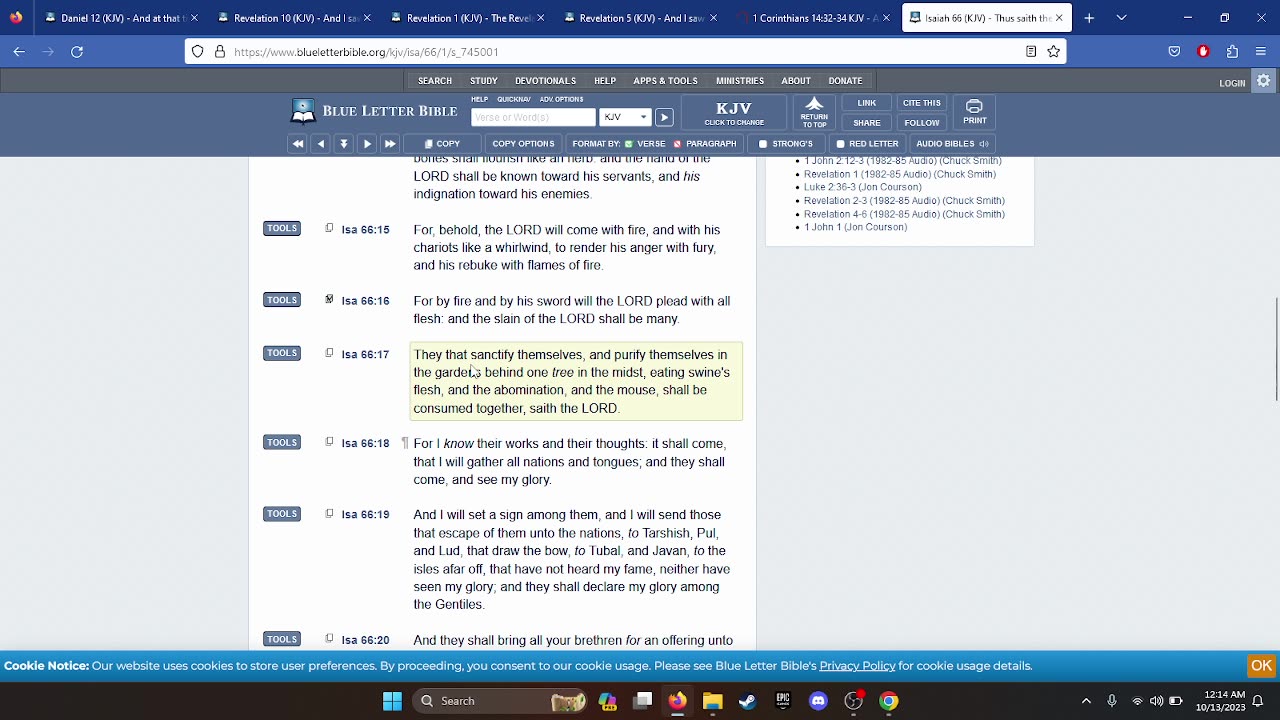This screenshot has width=1280, height=720.
Task: Toggle the checkbox for Isa 66:16
Action: 329,299
